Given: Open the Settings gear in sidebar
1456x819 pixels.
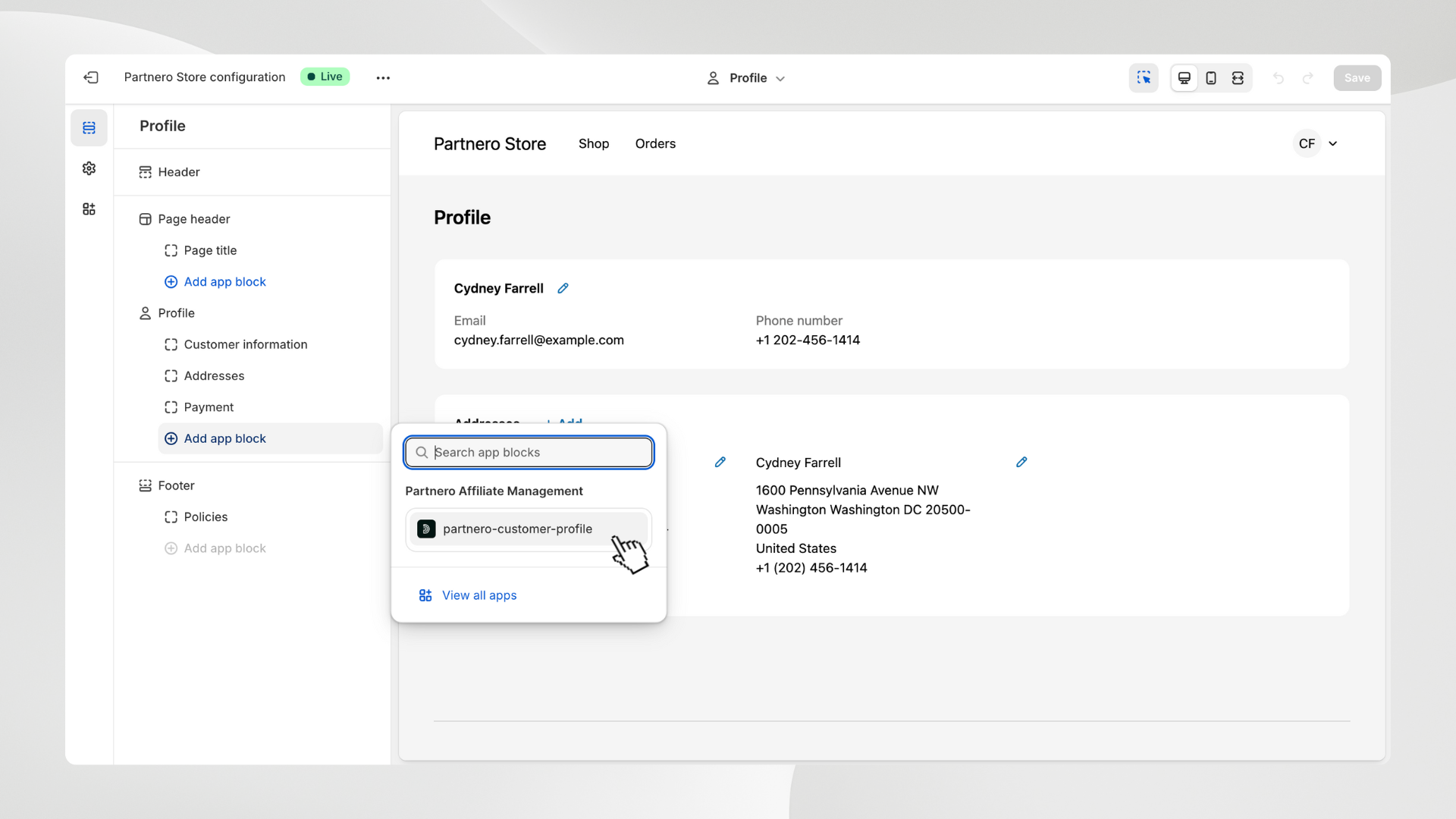Looking at the screenshot, I should pyautogui.click(x=89, y=168).
